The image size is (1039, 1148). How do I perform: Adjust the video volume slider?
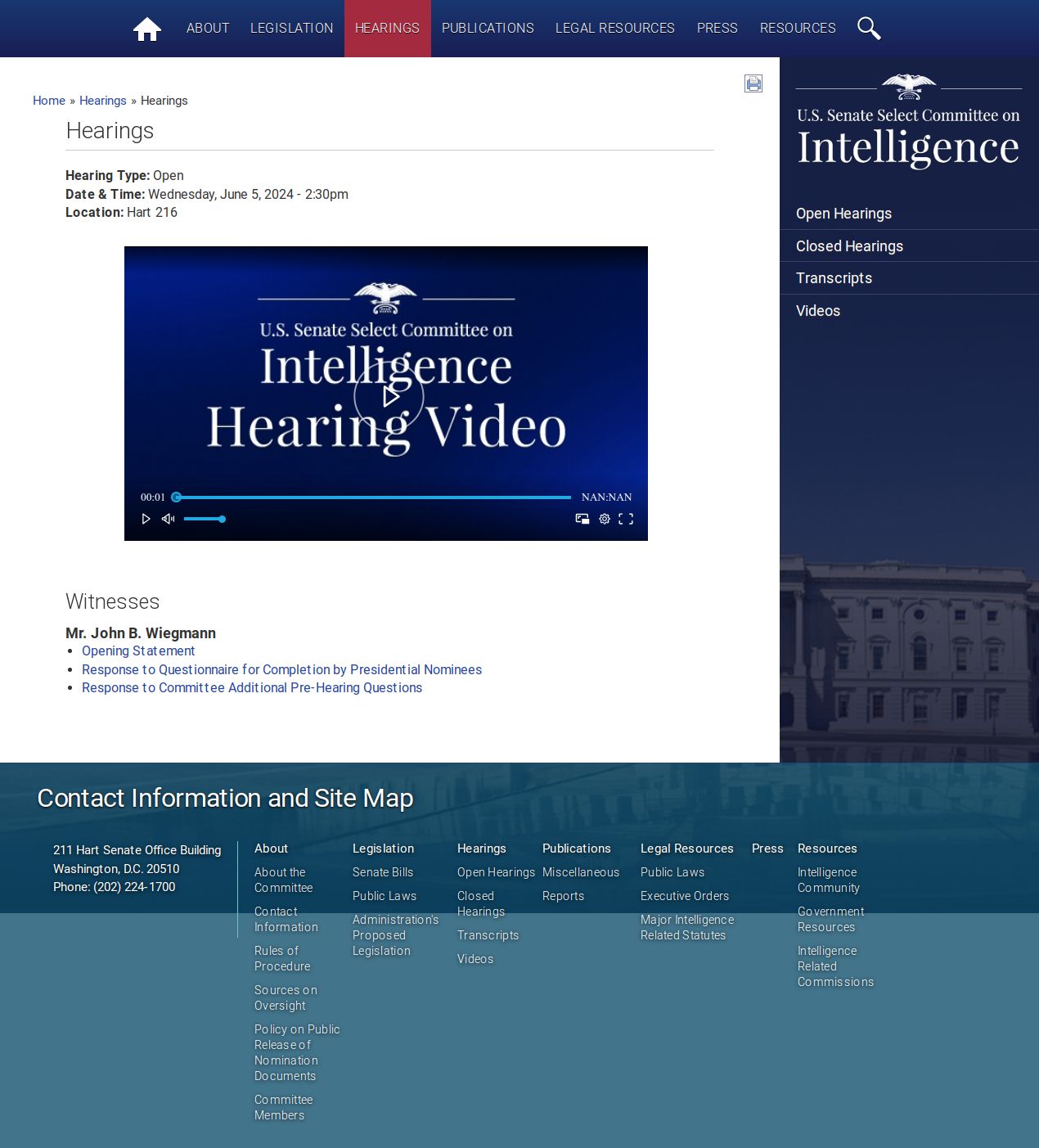tap(204, 519)
